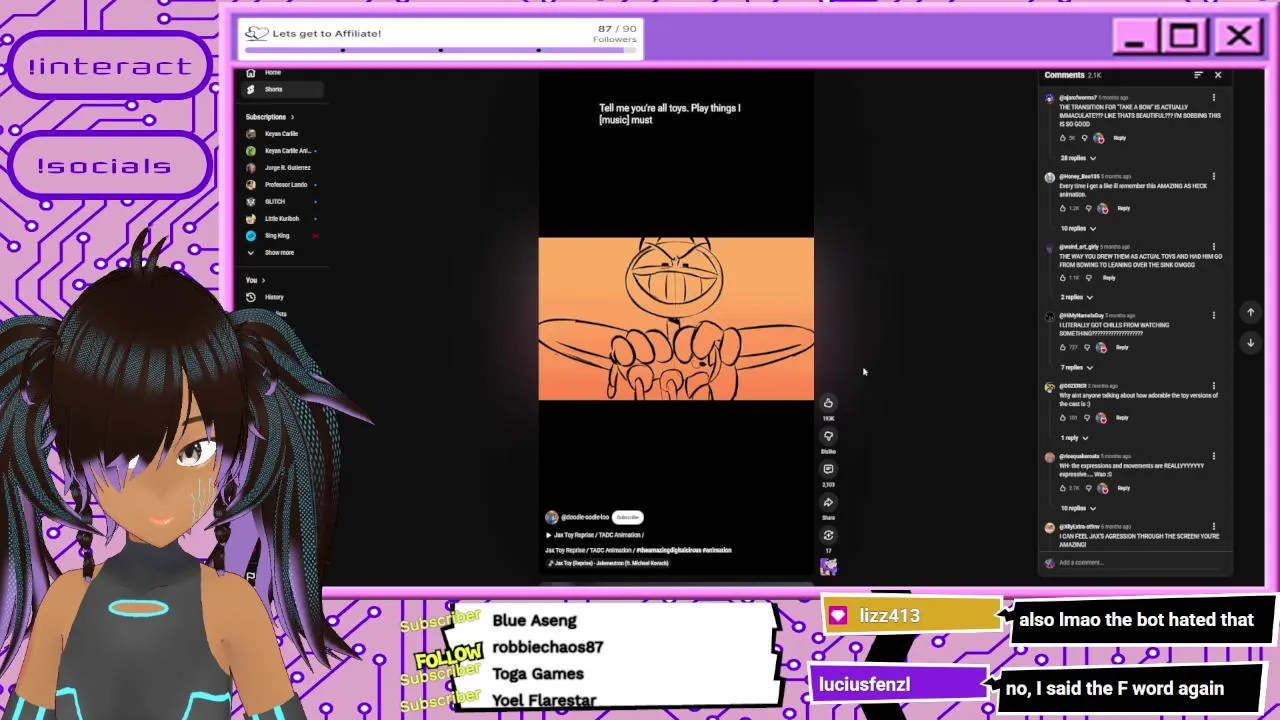Click the @Honey_Bee135 commenter avatar
Viewport: 1280px width, 720px height.
point(1049,177)
